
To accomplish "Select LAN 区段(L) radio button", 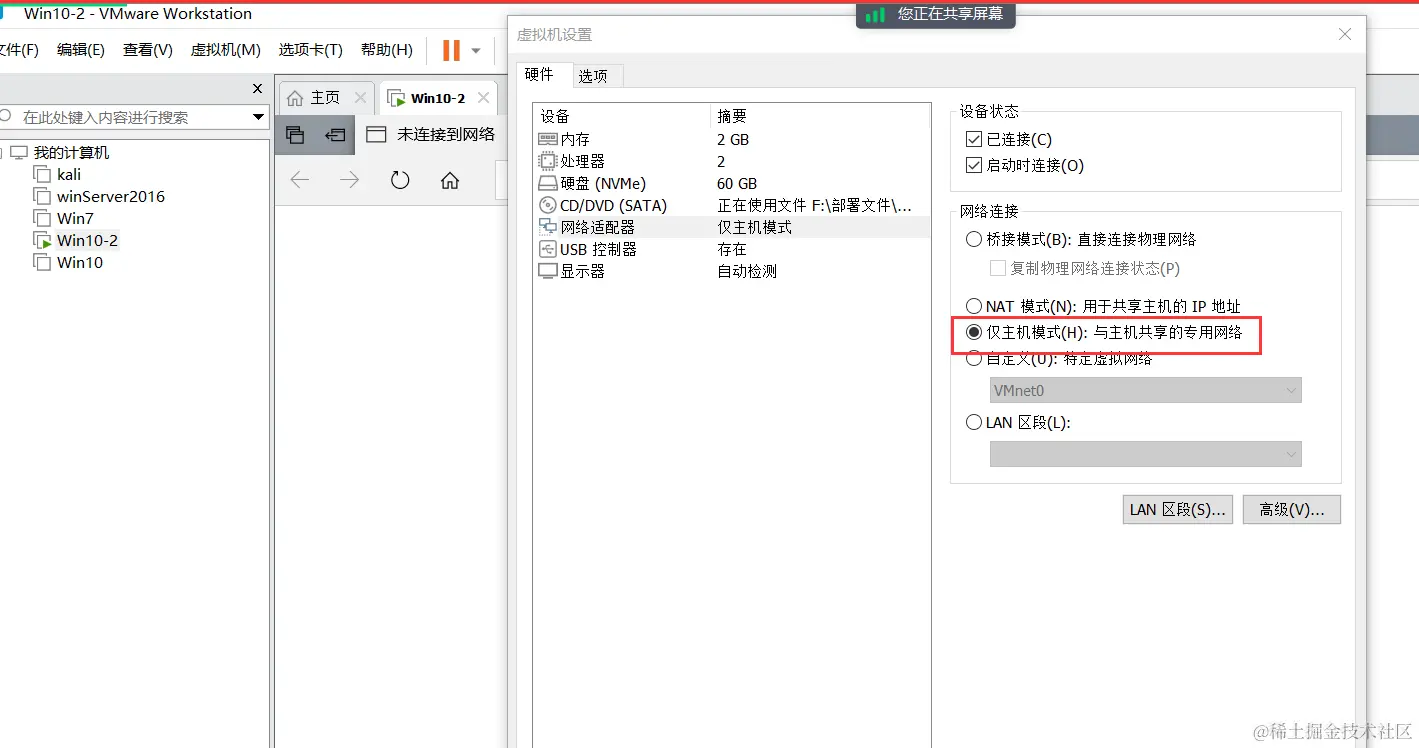I will 974,423.
